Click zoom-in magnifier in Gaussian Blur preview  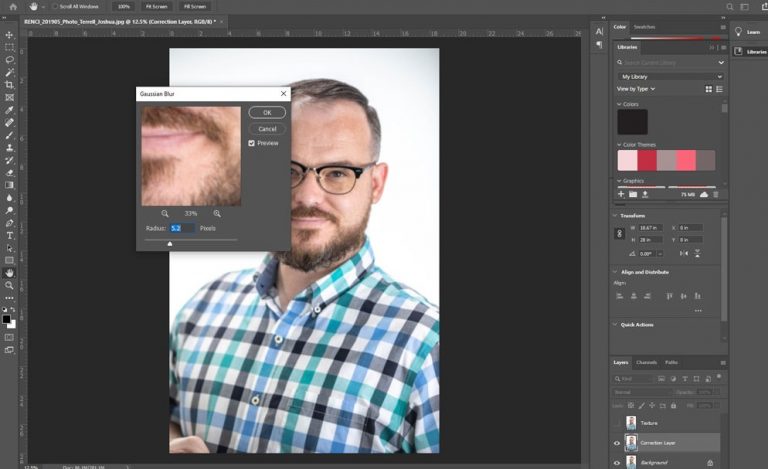coord(217,213)
